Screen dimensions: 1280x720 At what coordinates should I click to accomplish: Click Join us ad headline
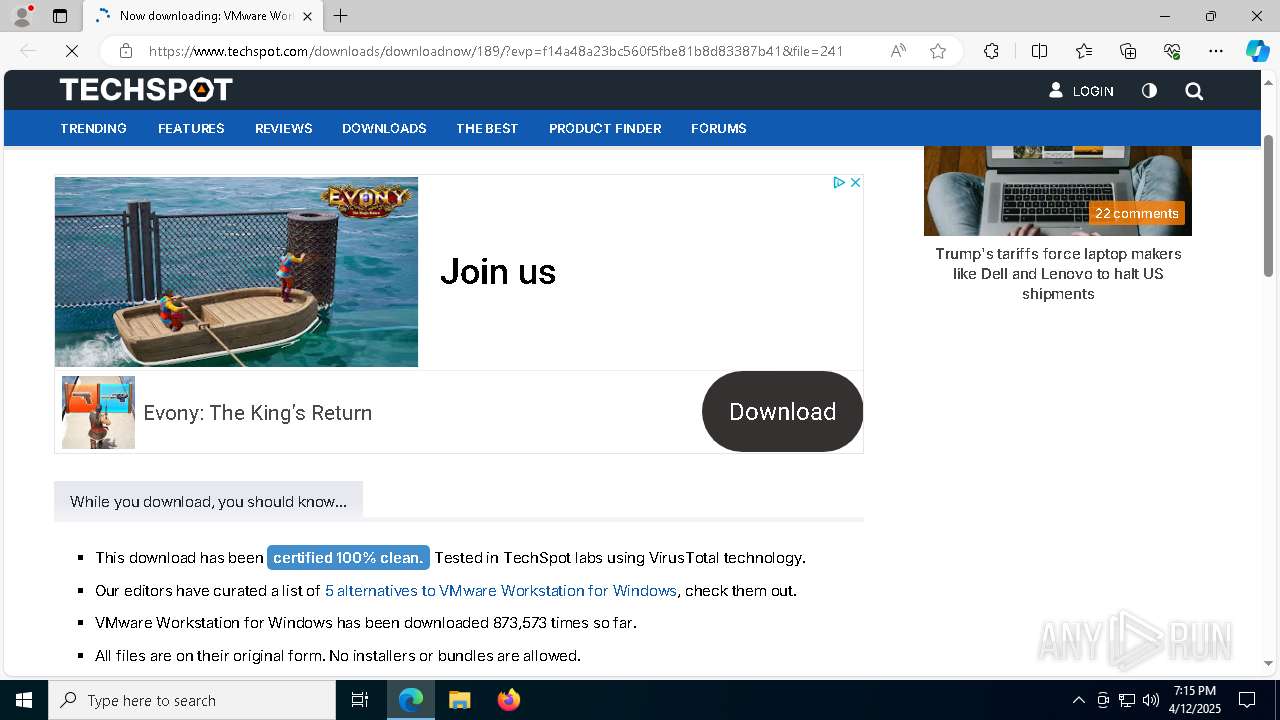(498, 272)
